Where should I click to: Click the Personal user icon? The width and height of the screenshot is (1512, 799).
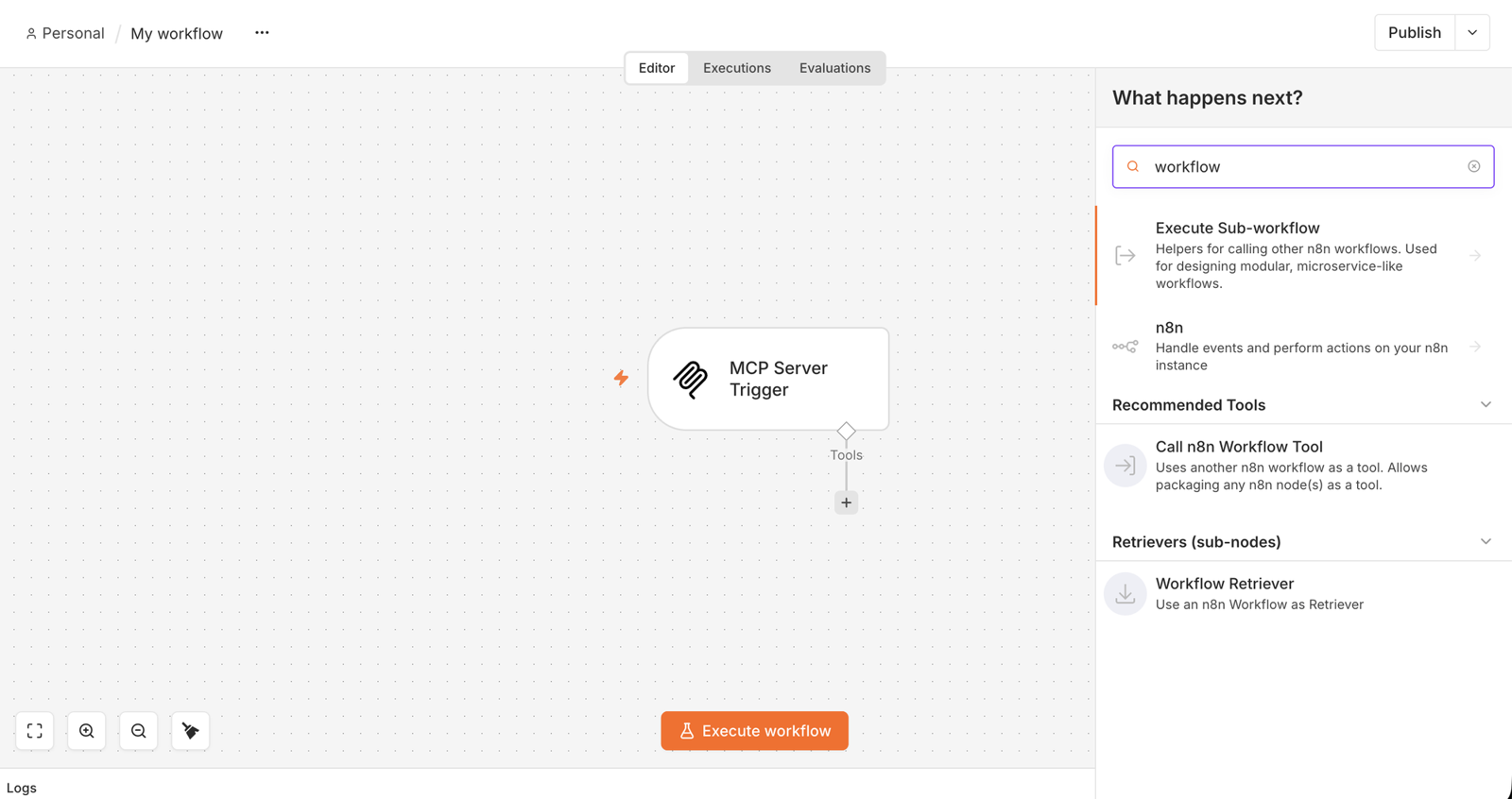[x=31, y=33]
